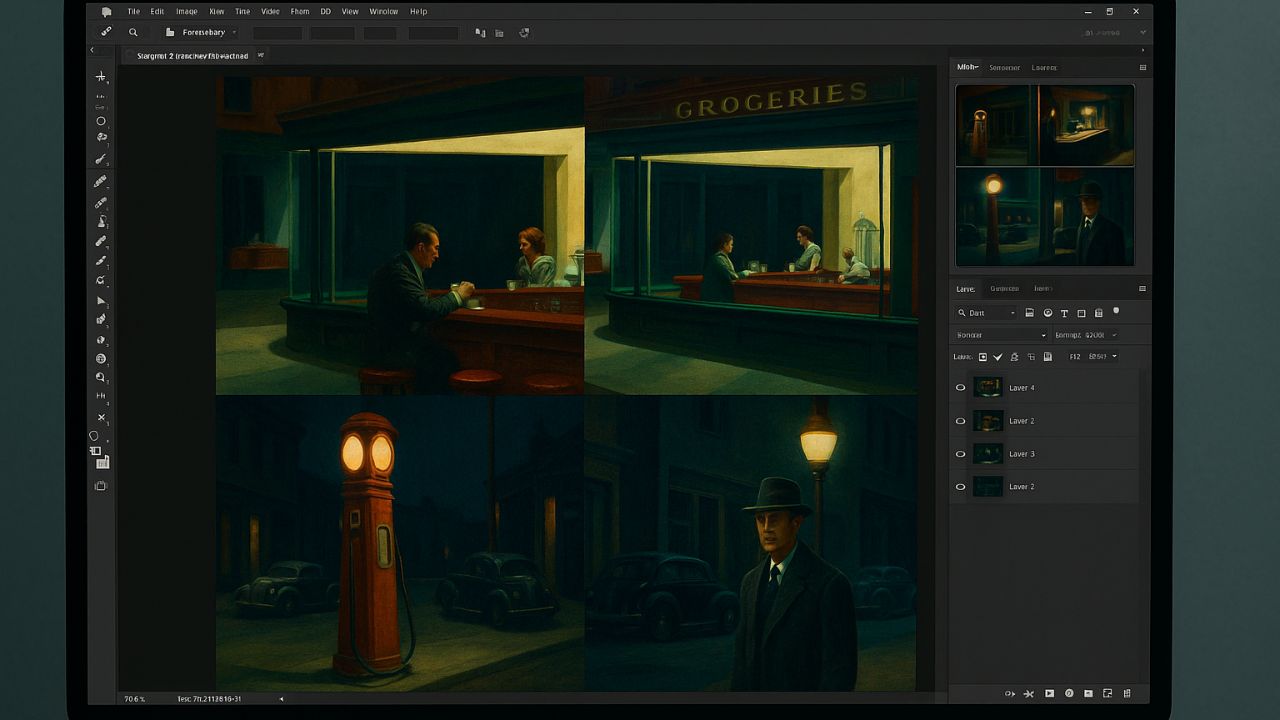Collapse the left toolbar with the arrow
The width and height of the screenshot is (1280, 720).
point(93,50)
